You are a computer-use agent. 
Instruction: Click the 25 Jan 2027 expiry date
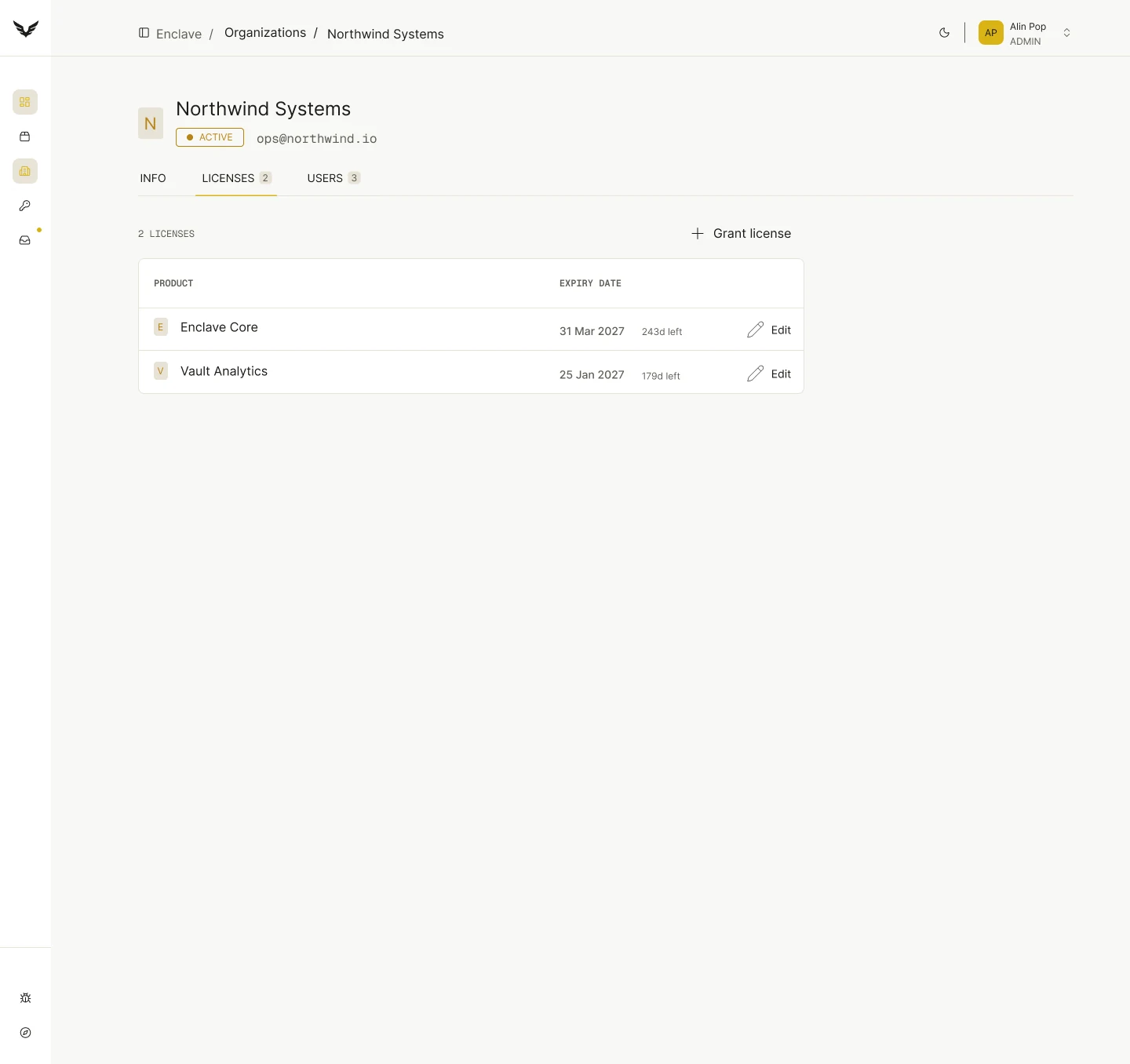point(592,375)
